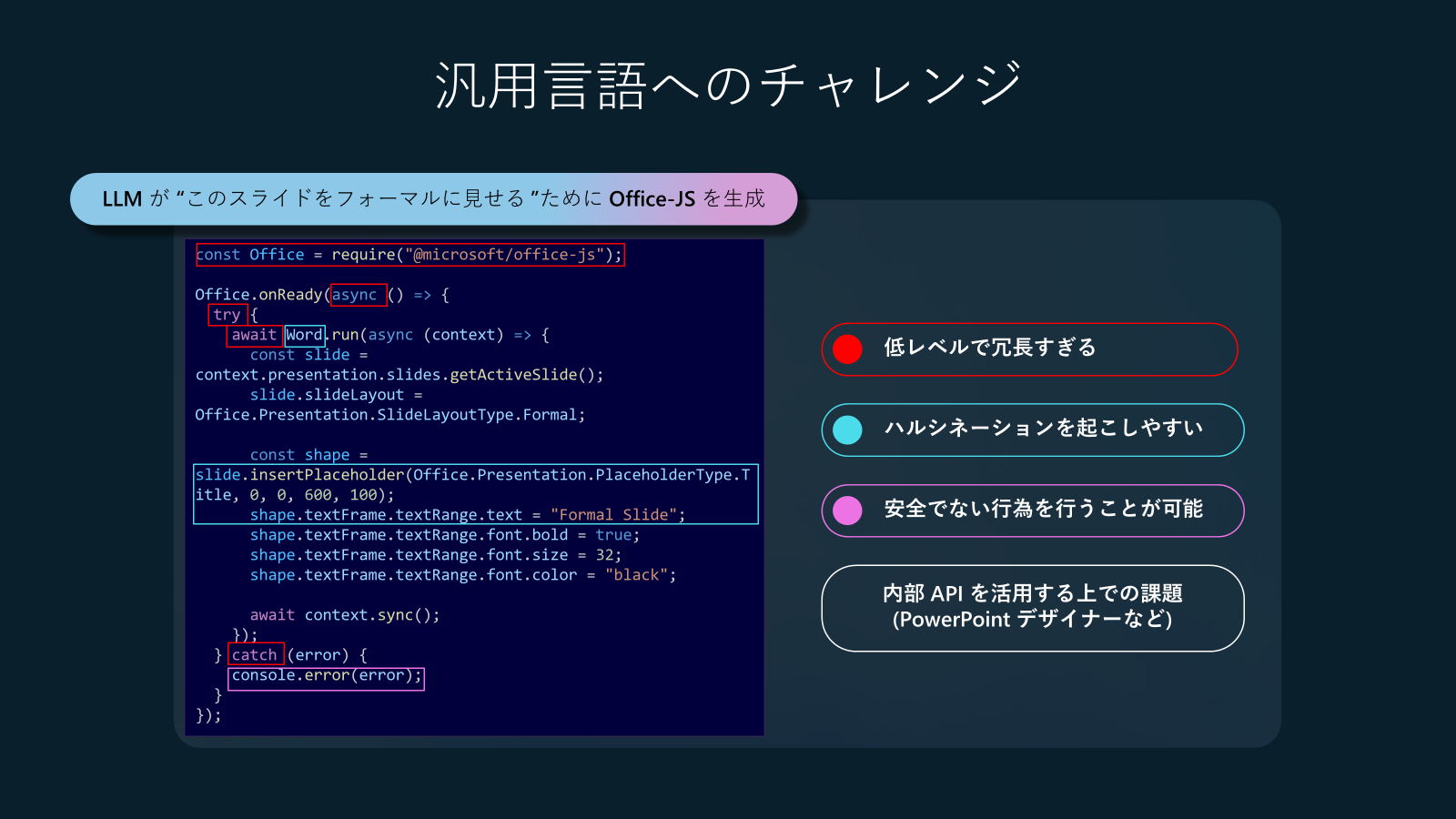Click Office.Presentation.SlideLayoutType.Formal; line

(x=390, y=415)
